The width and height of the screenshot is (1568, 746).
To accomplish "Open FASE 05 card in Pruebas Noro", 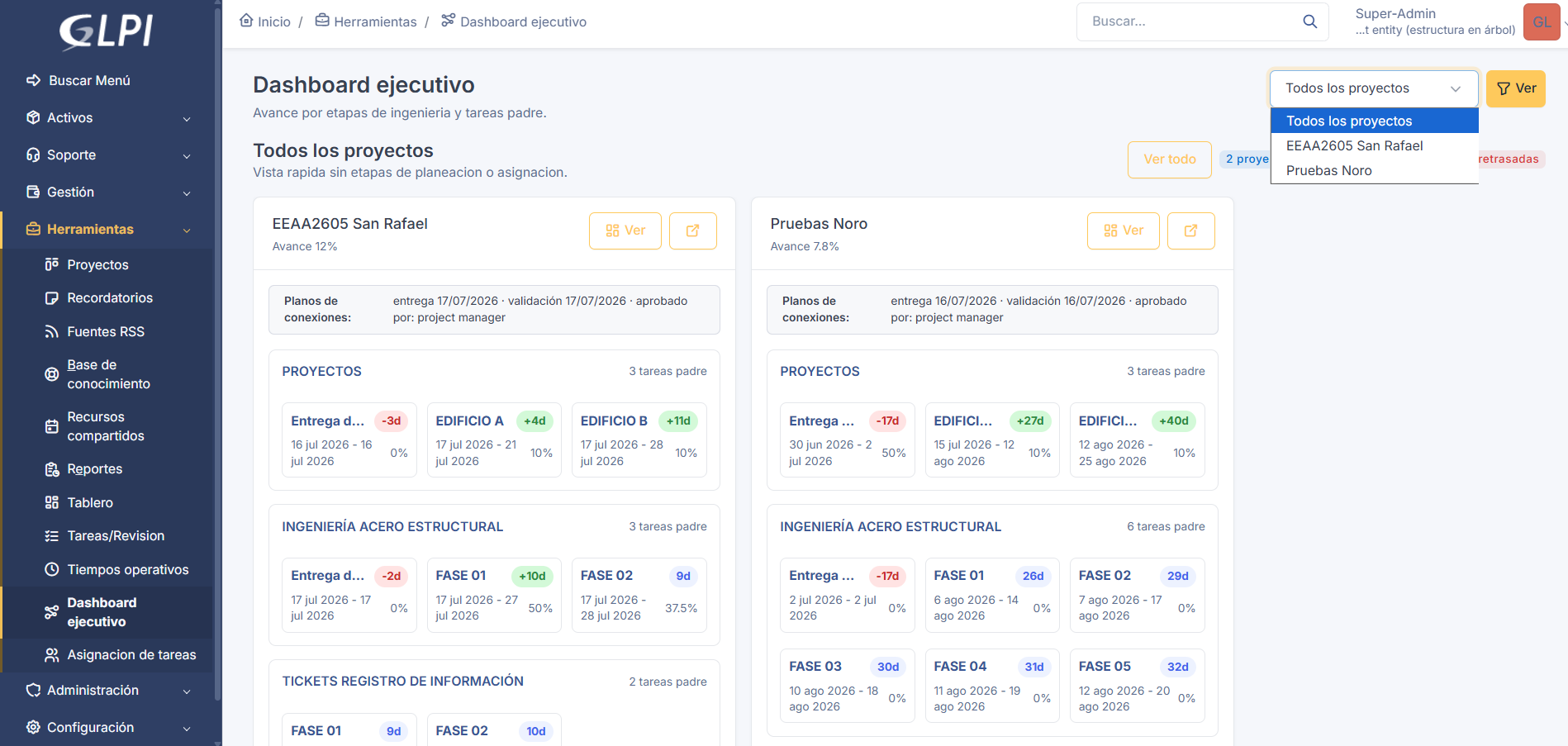I will click(x=1137, y=686).
